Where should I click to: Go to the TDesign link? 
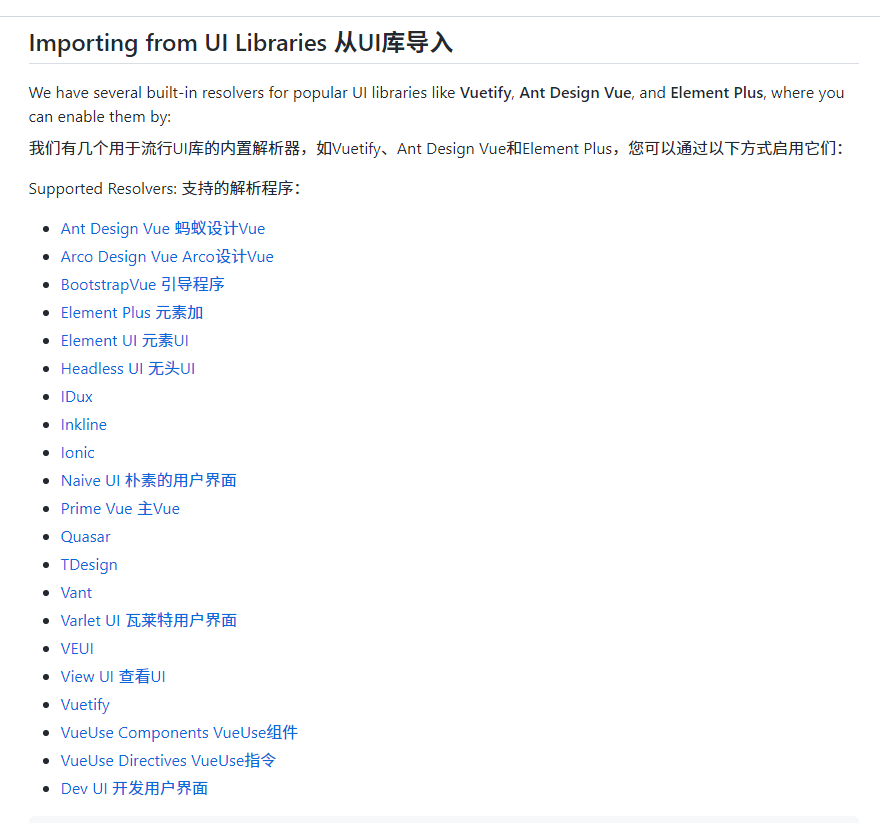pyautogui.click(x=89, y=565)
